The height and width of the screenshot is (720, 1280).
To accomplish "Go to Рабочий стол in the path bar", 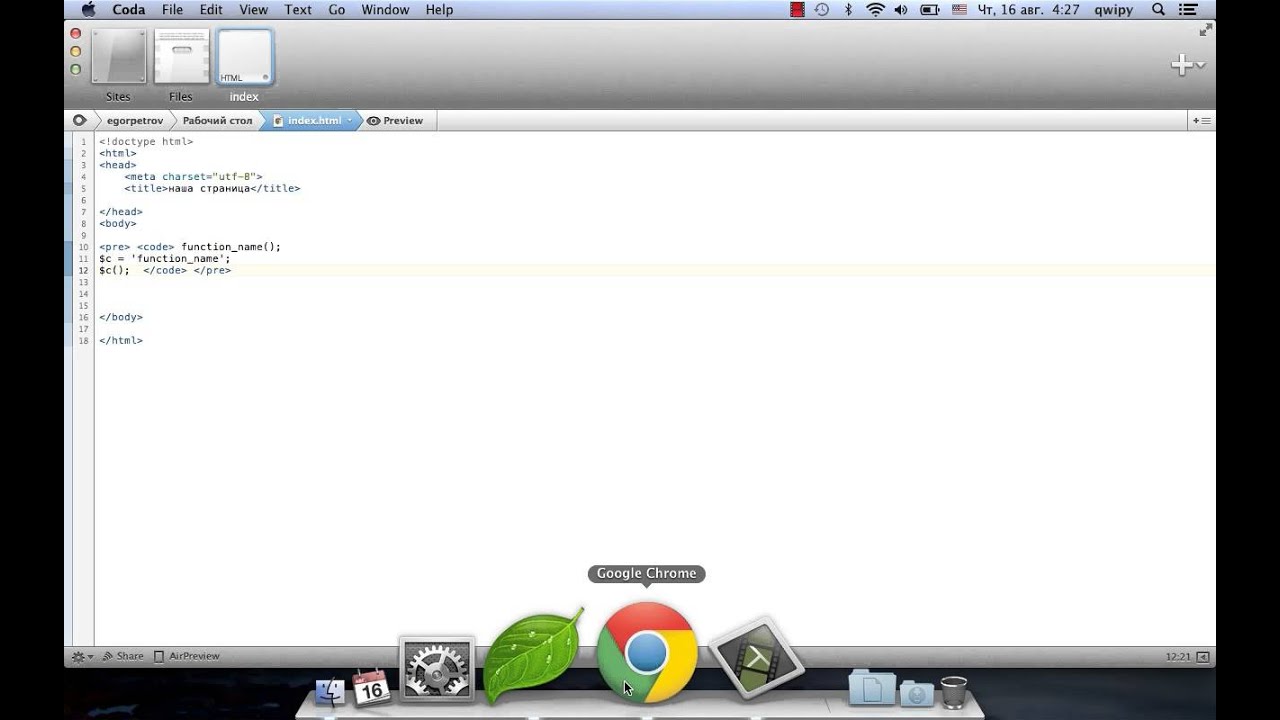I will tap(217, 120).
